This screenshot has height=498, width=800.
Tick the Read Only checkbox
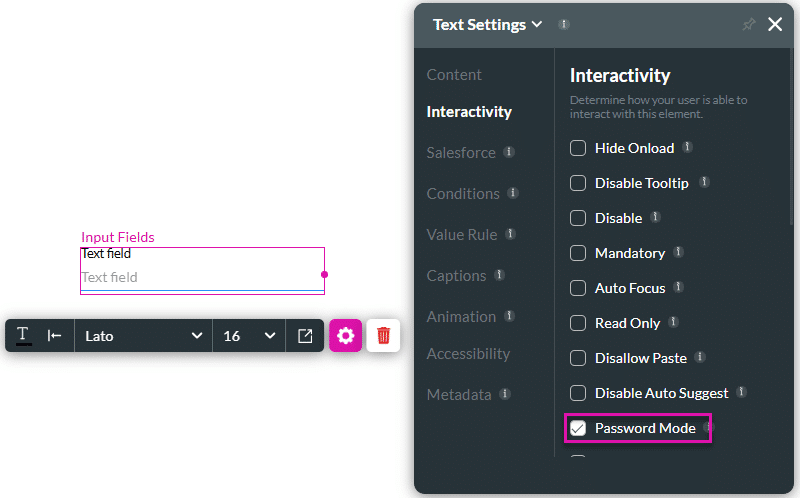[x=578, y=323]
